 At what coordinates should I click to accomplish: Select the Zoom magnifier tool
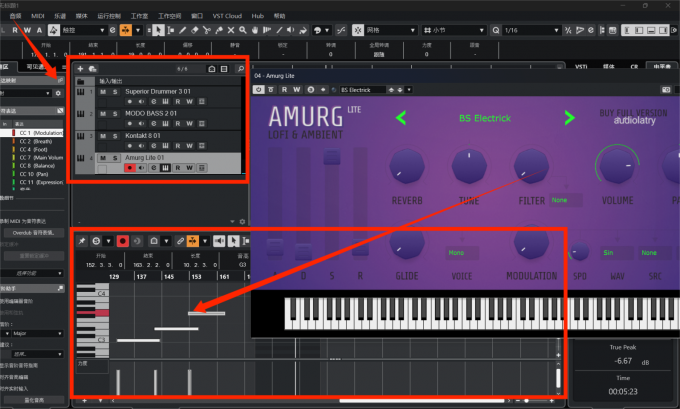pos(243,30)
